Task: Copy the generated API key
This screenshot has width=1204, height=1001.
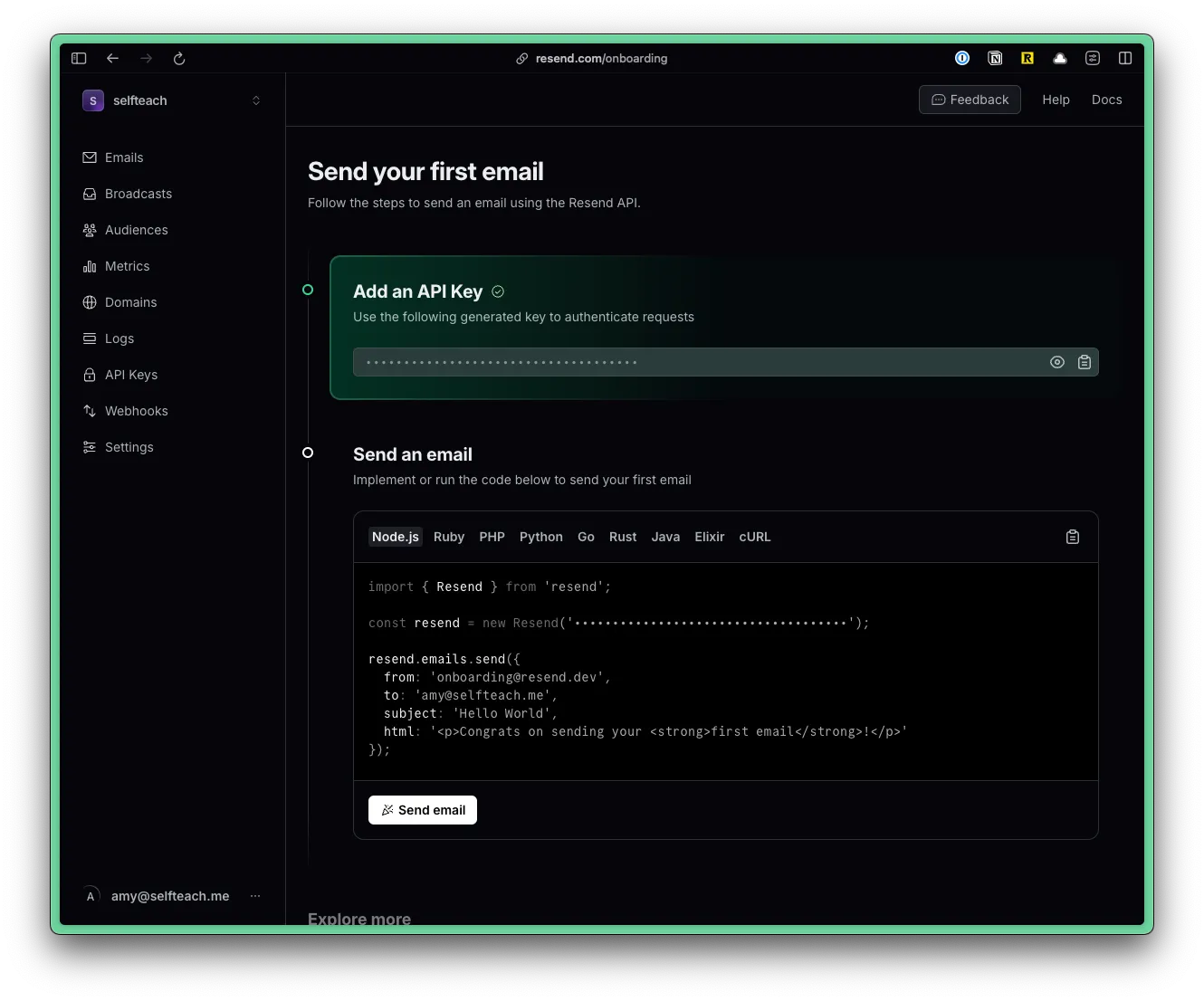Action: pyautogui.click(x=1085, y=362)
